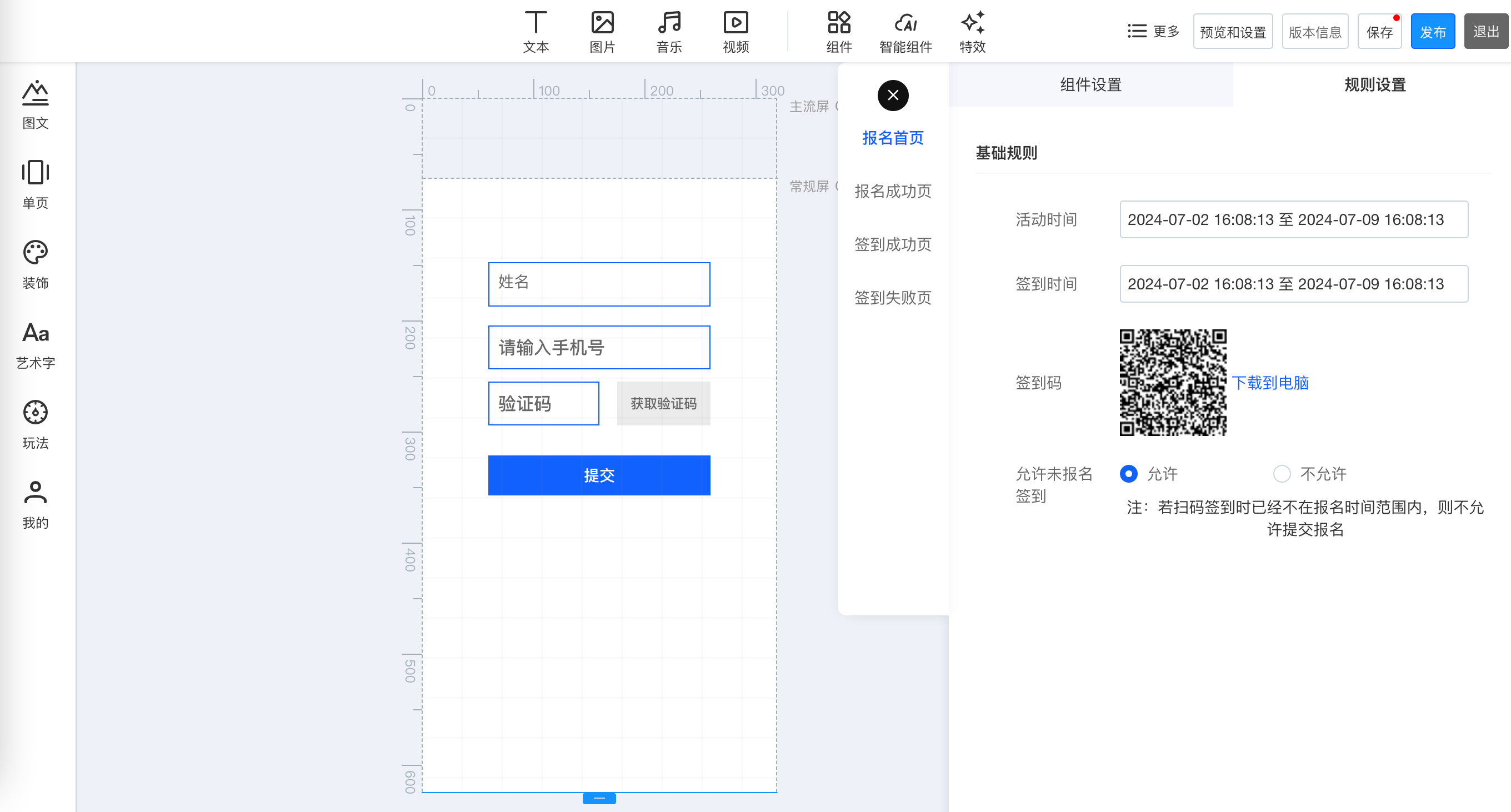Open the 签到时间 date range picker
This screenshot has height=812, width=1511.
(1293, 284)
